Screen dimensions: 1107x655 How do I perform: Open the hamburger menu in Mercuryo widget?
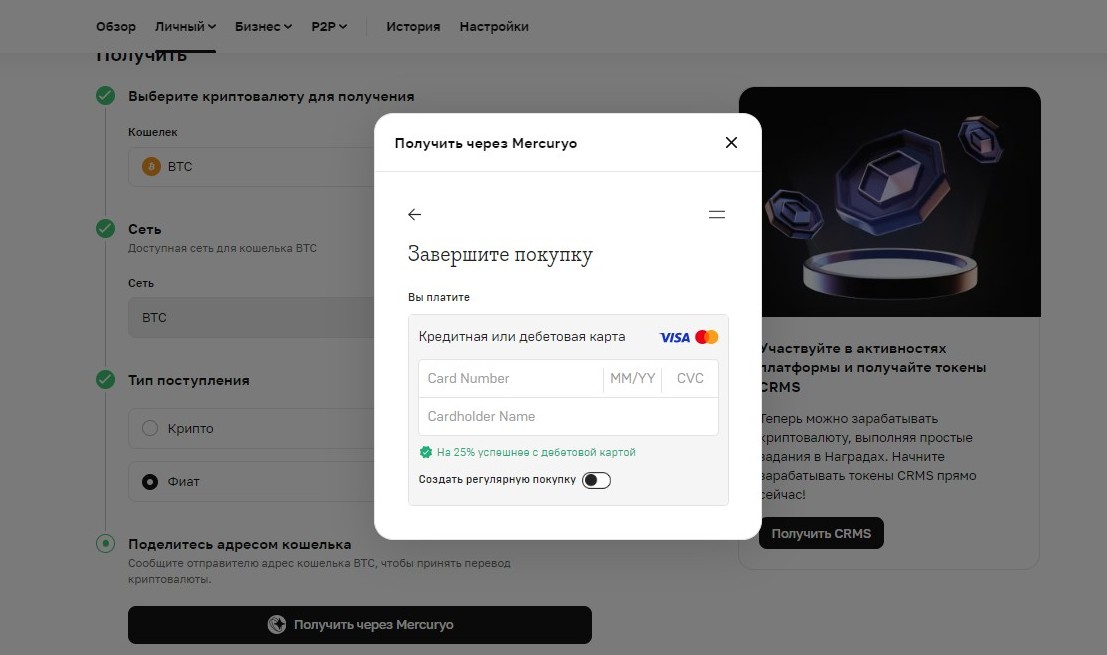click(x=717, y=215)
